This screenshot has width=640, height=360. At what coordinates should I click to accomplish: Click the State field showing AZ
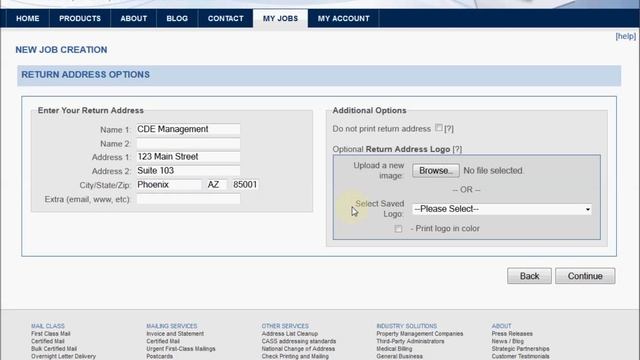point(216,185)
